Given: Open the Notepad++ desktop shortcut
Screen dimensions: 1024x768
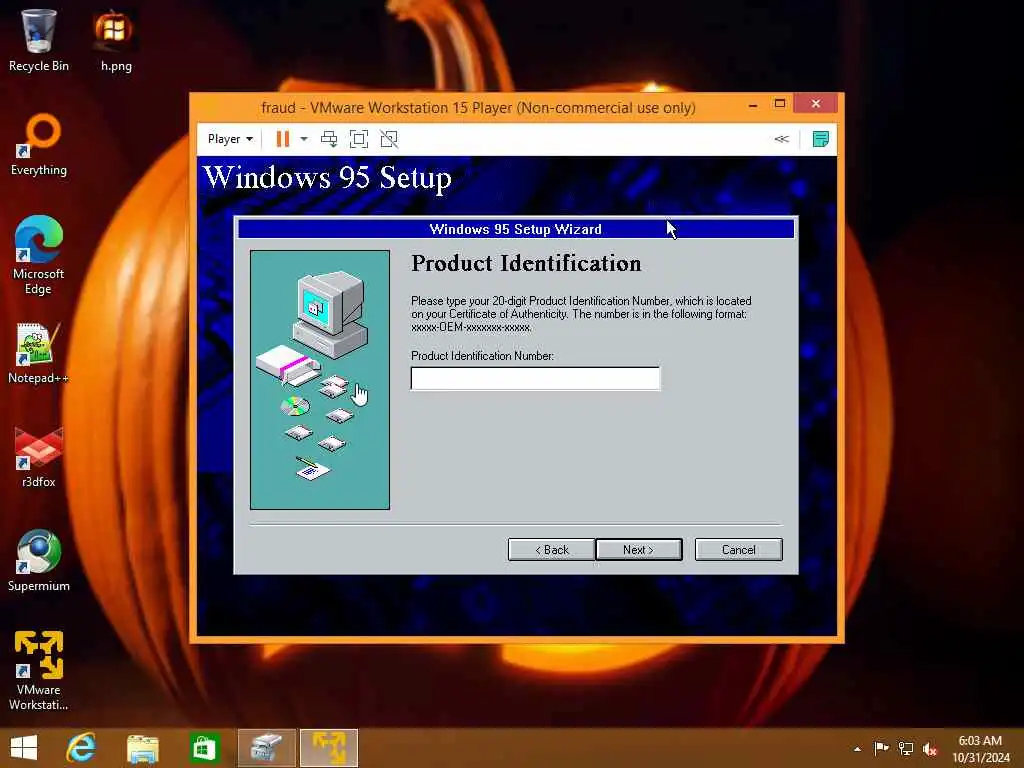Looking at the screenshot, I should pos(39,353).
